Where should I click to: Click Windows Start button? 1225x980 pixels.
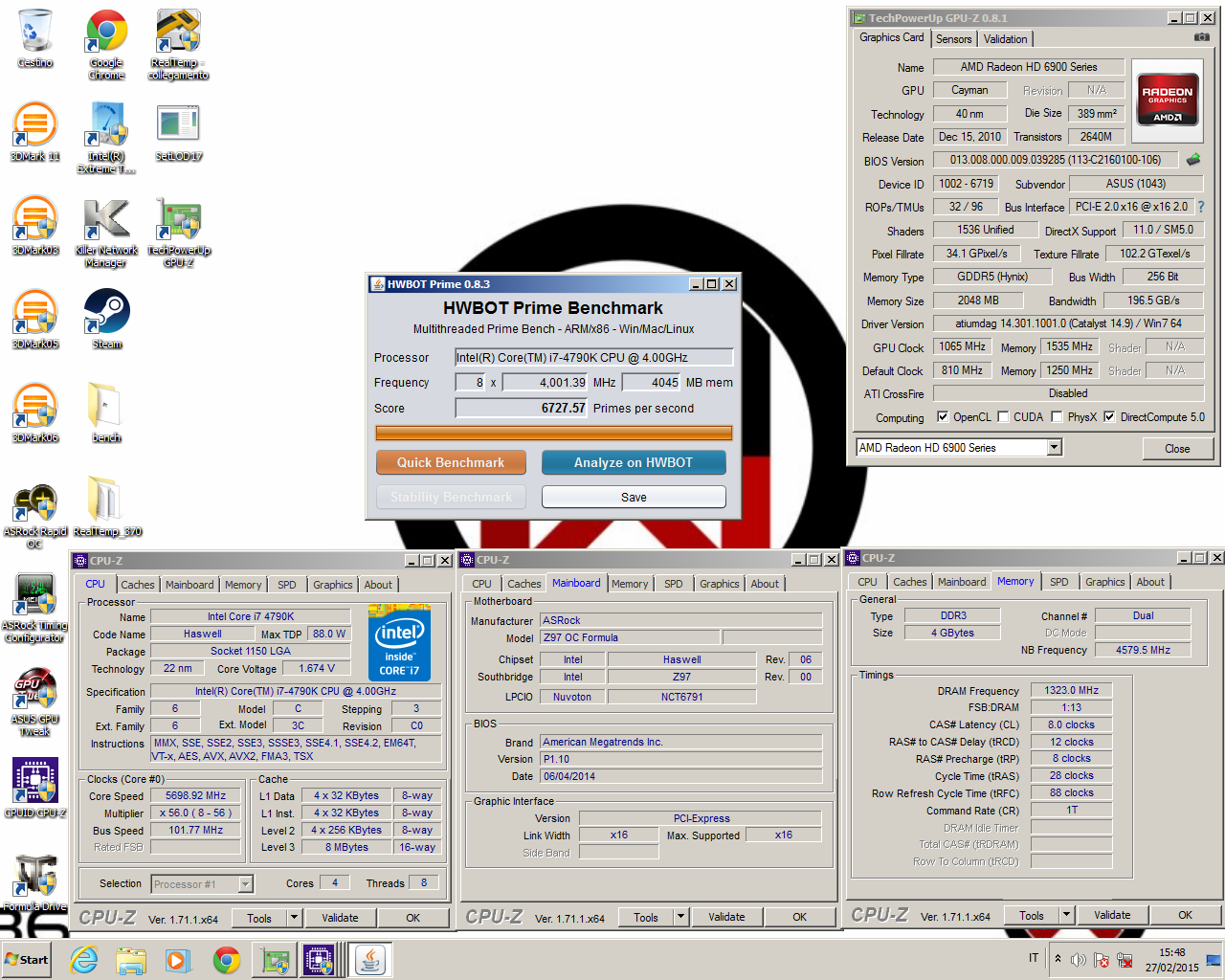coord(26,960)
